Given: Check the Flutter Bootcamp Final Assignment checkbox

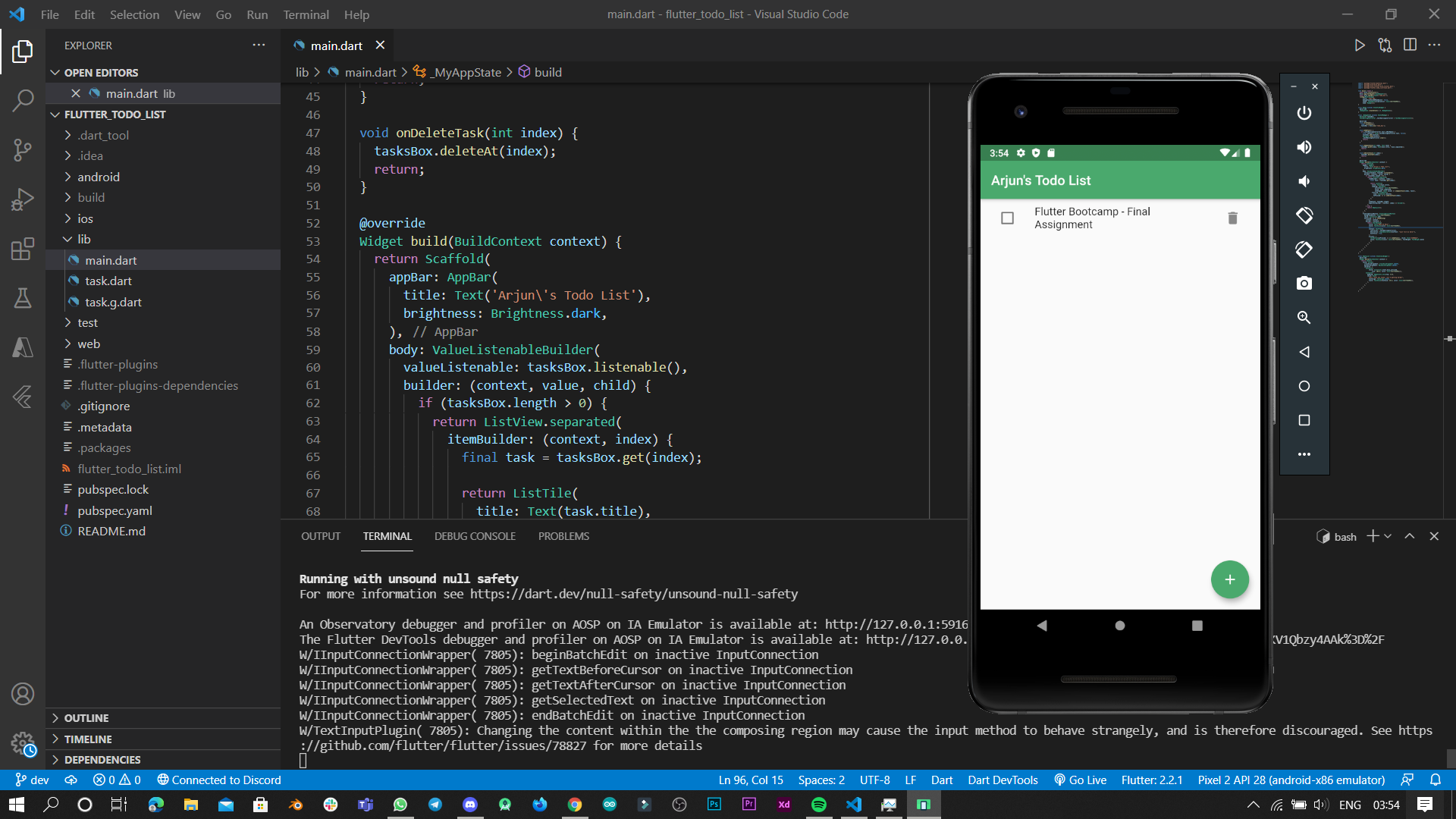Looking at the screenshot, I should (x=1007, y=218).
